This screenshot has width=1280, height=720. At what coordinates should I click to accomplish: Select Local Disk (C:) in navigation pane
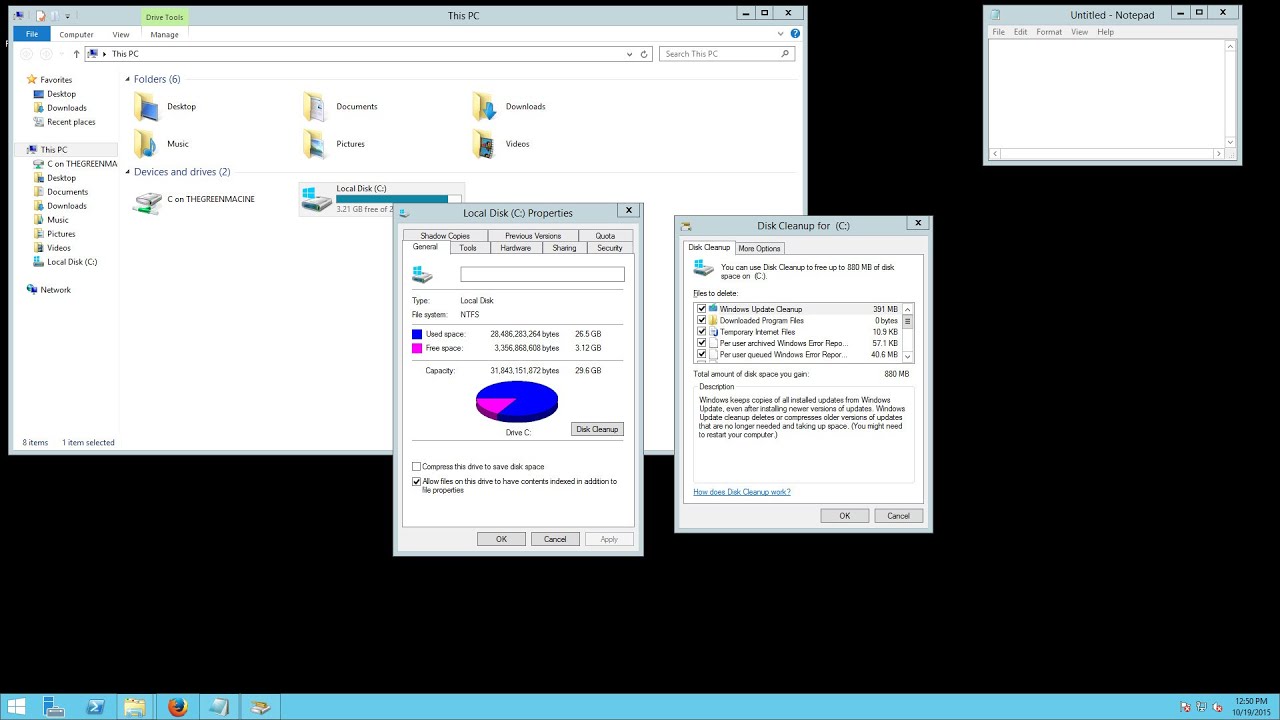72,262
